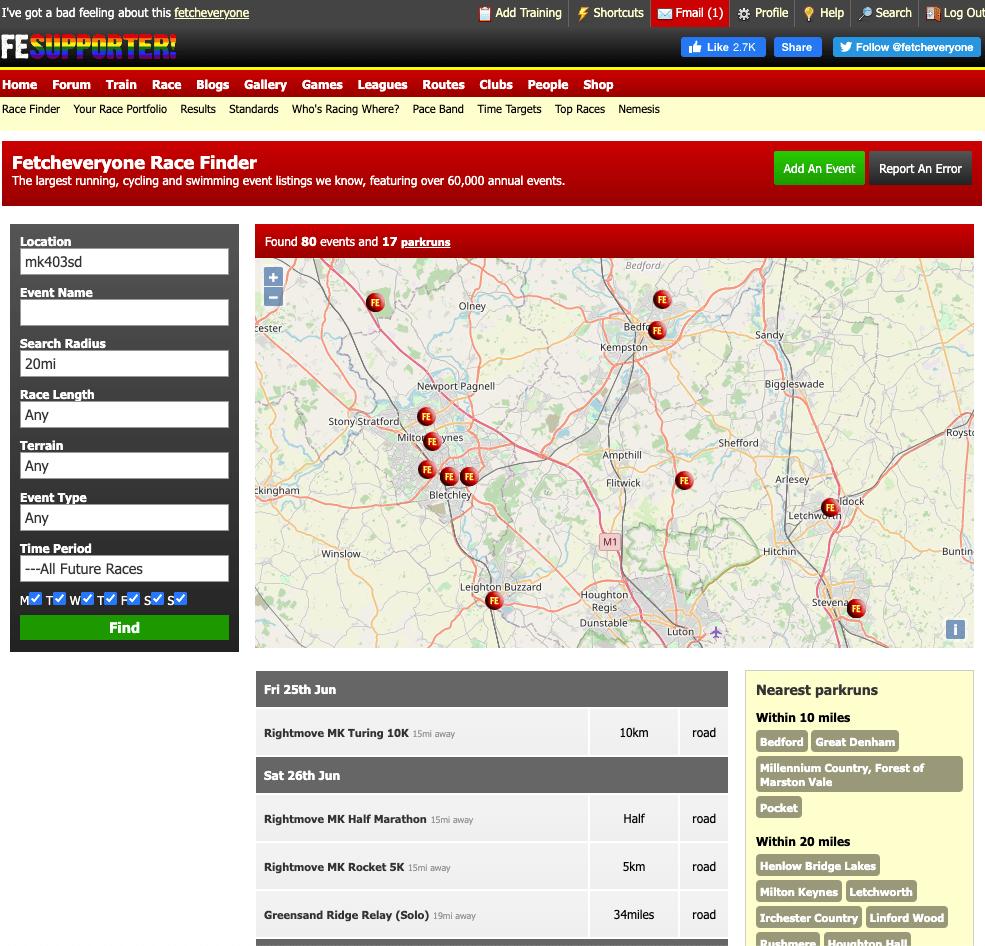The height and width of the screenshot is (946, 985).
Task: Untick the Friday checkbox
Action: (x=133, y=599)
